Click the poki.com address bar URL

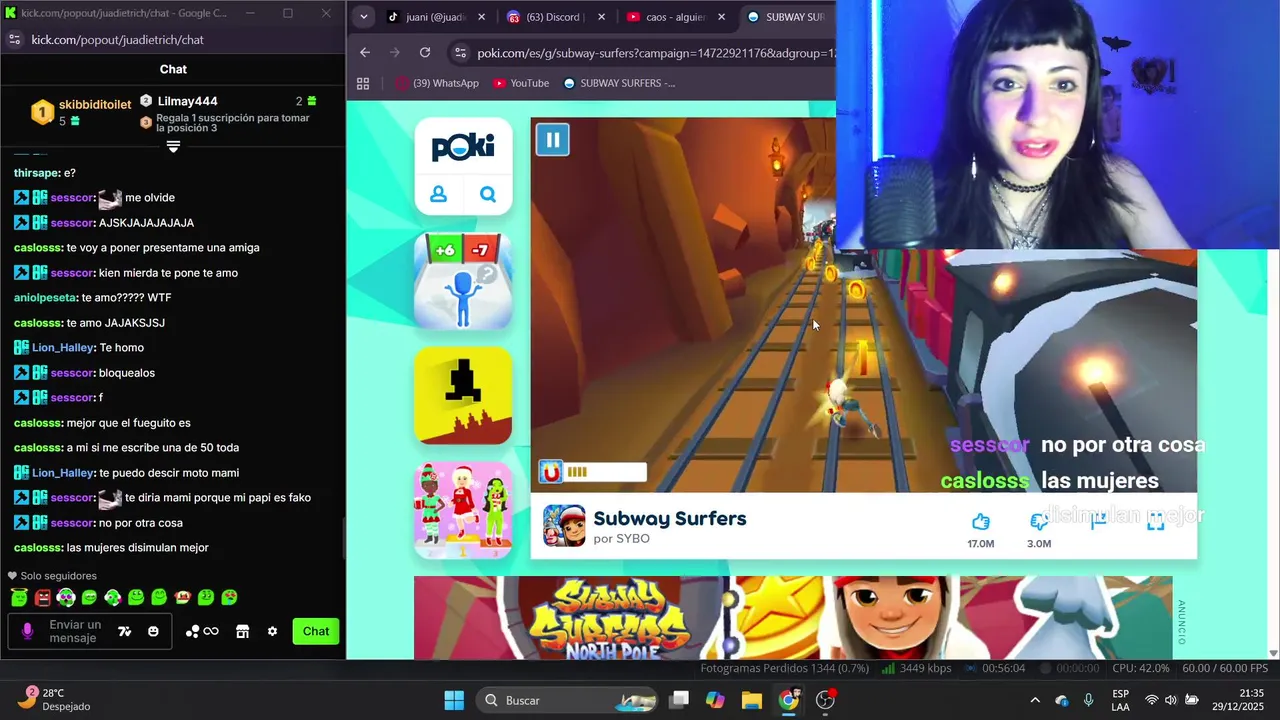(655, 53)
